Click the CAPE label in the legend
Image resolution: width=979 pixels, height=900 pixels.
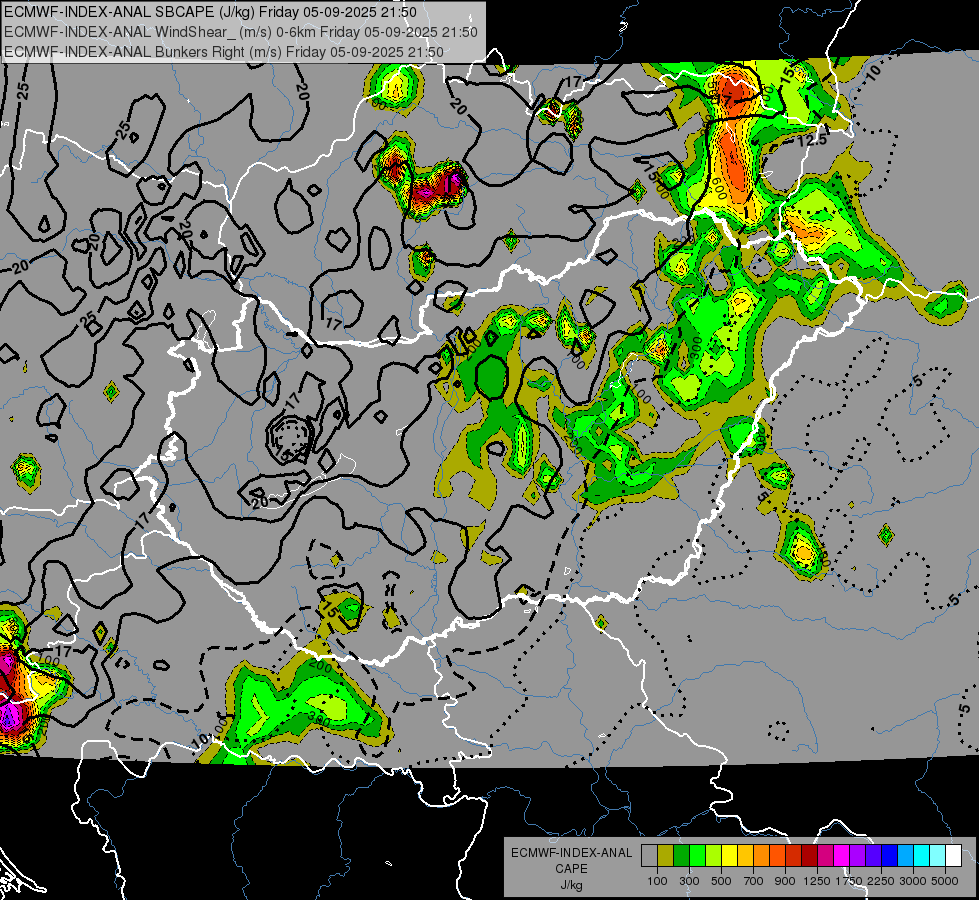click(571, 869)
